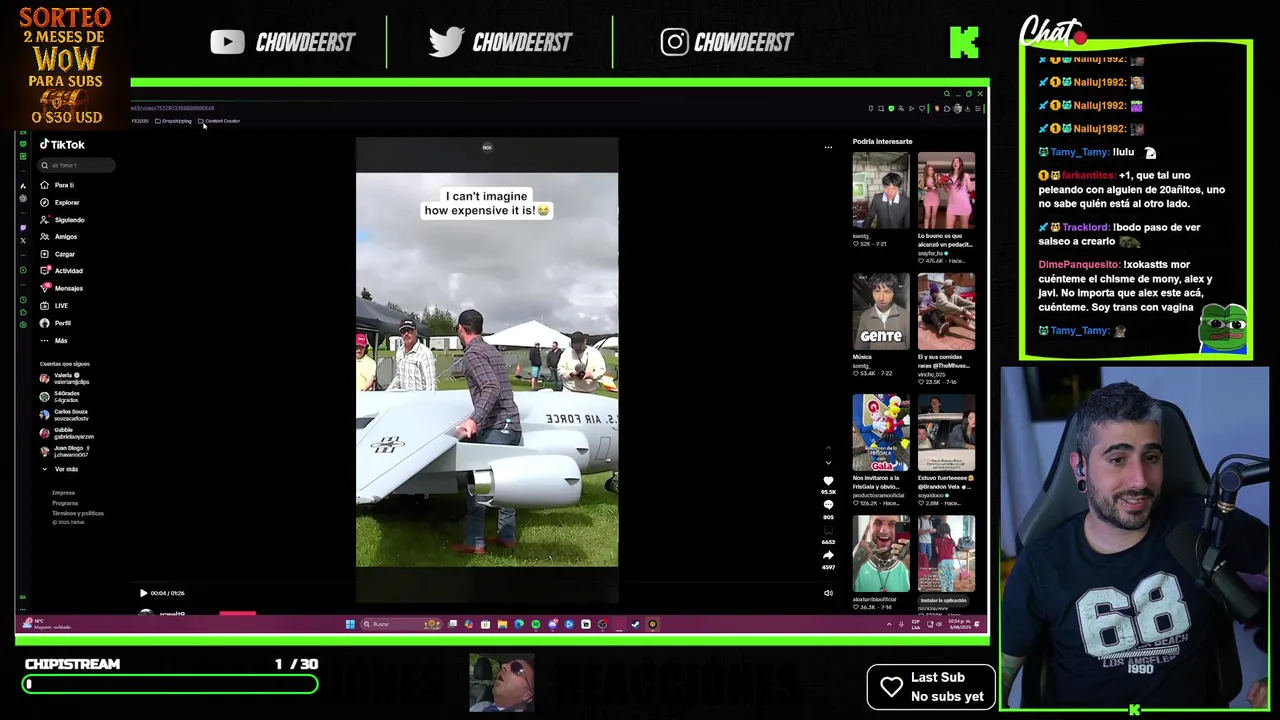The height and width of the screenshot is (720, 1280).
Task: Open Actividad notifications
Action: (x=61, y=271)
